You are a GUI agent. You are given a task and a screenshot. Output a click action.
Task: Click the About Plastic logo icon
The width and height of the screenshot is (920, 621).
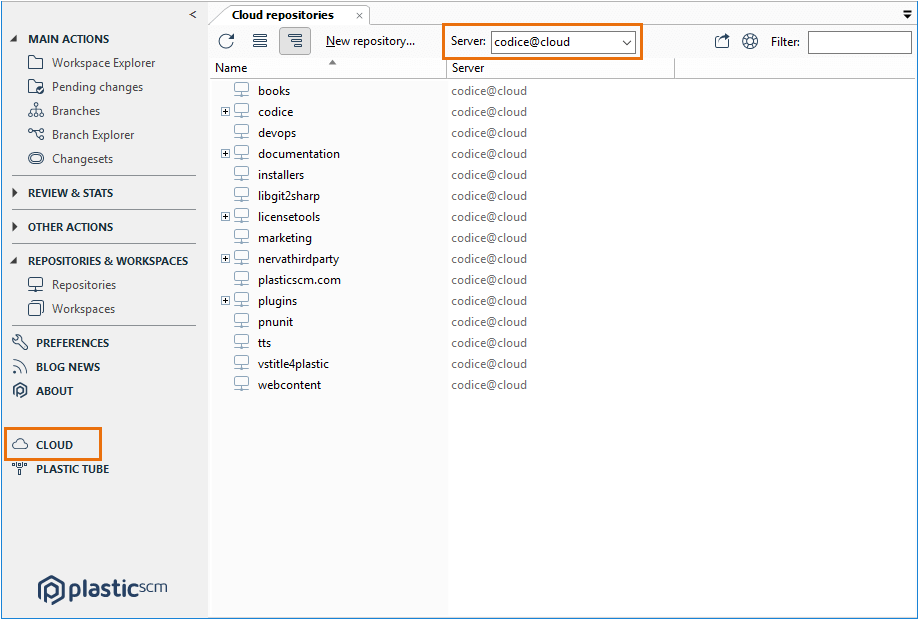20,391
